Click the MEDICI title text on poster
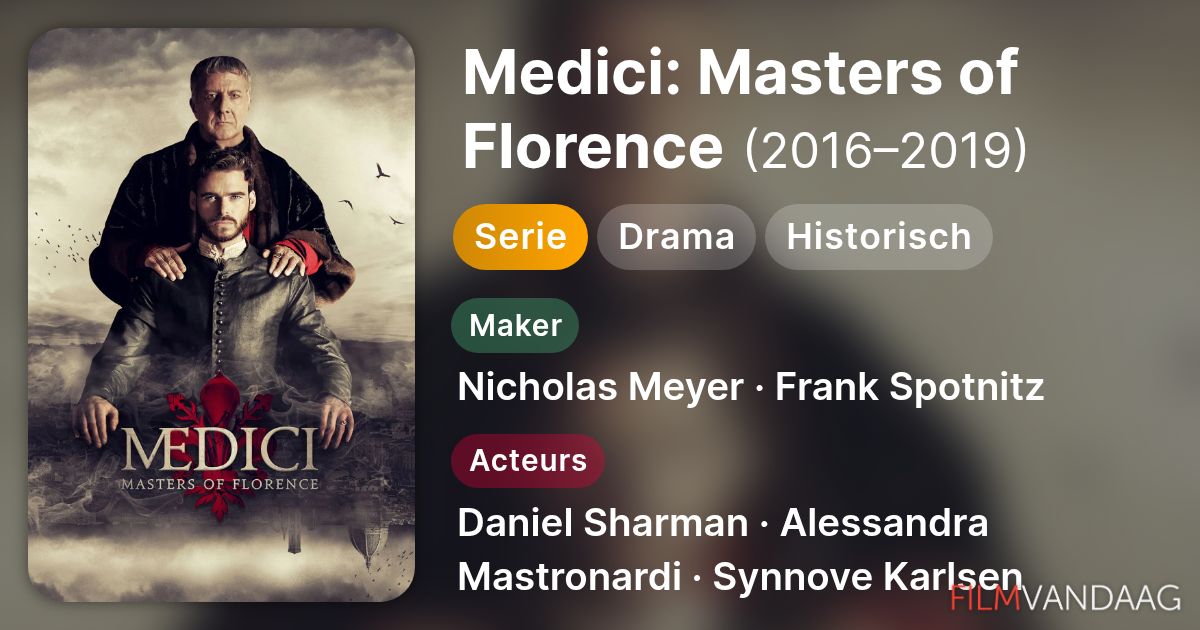The image size is (1200, 630). click(219, 453)
